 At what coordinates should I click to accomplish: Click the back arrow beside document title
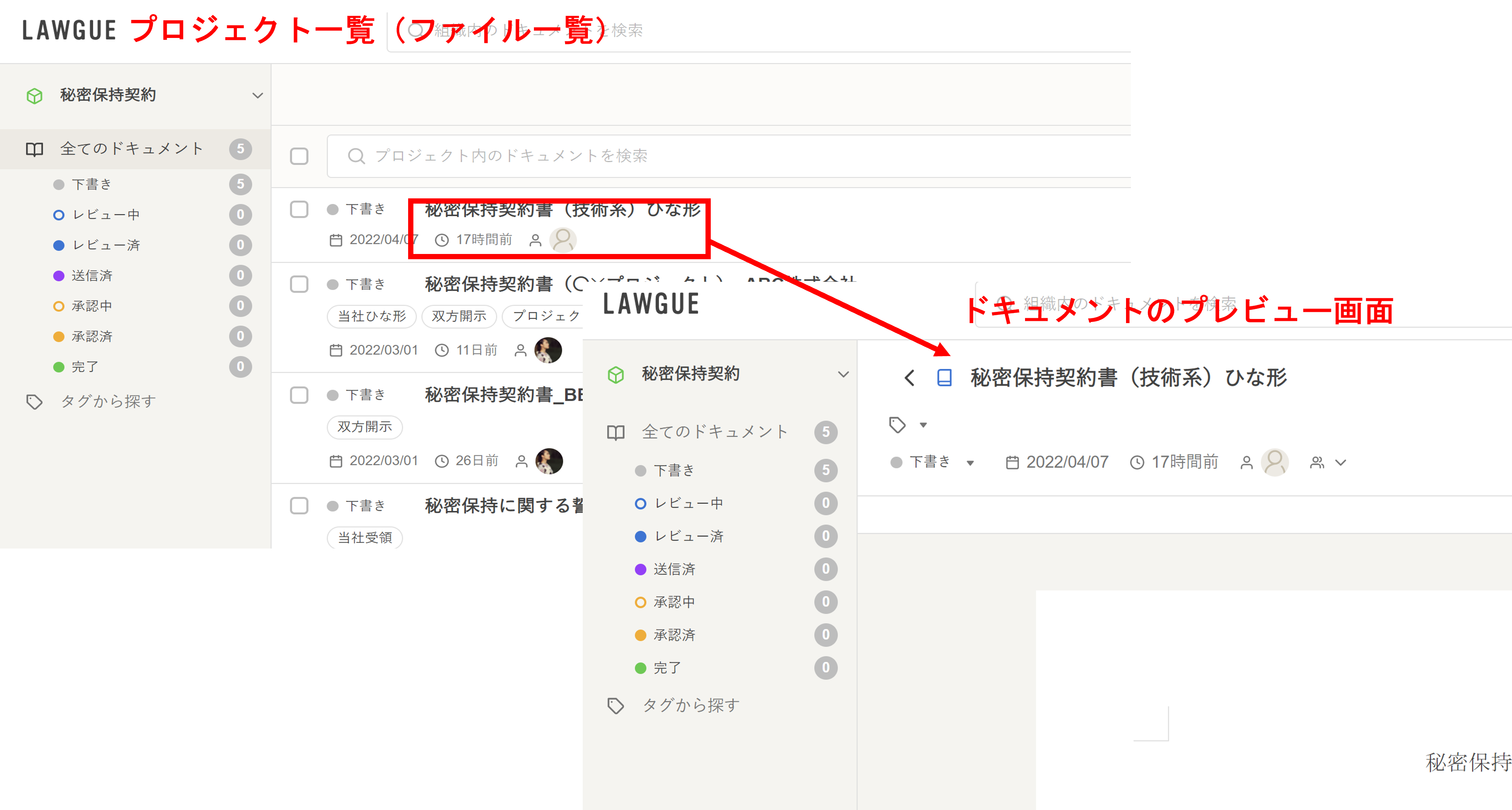pos(909,378)
